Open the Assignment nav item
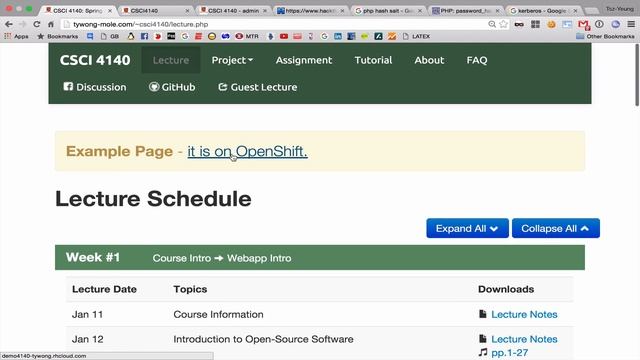The height and width of the screenshot is (360, 640). pyautogui.click(x=304, y=60)
